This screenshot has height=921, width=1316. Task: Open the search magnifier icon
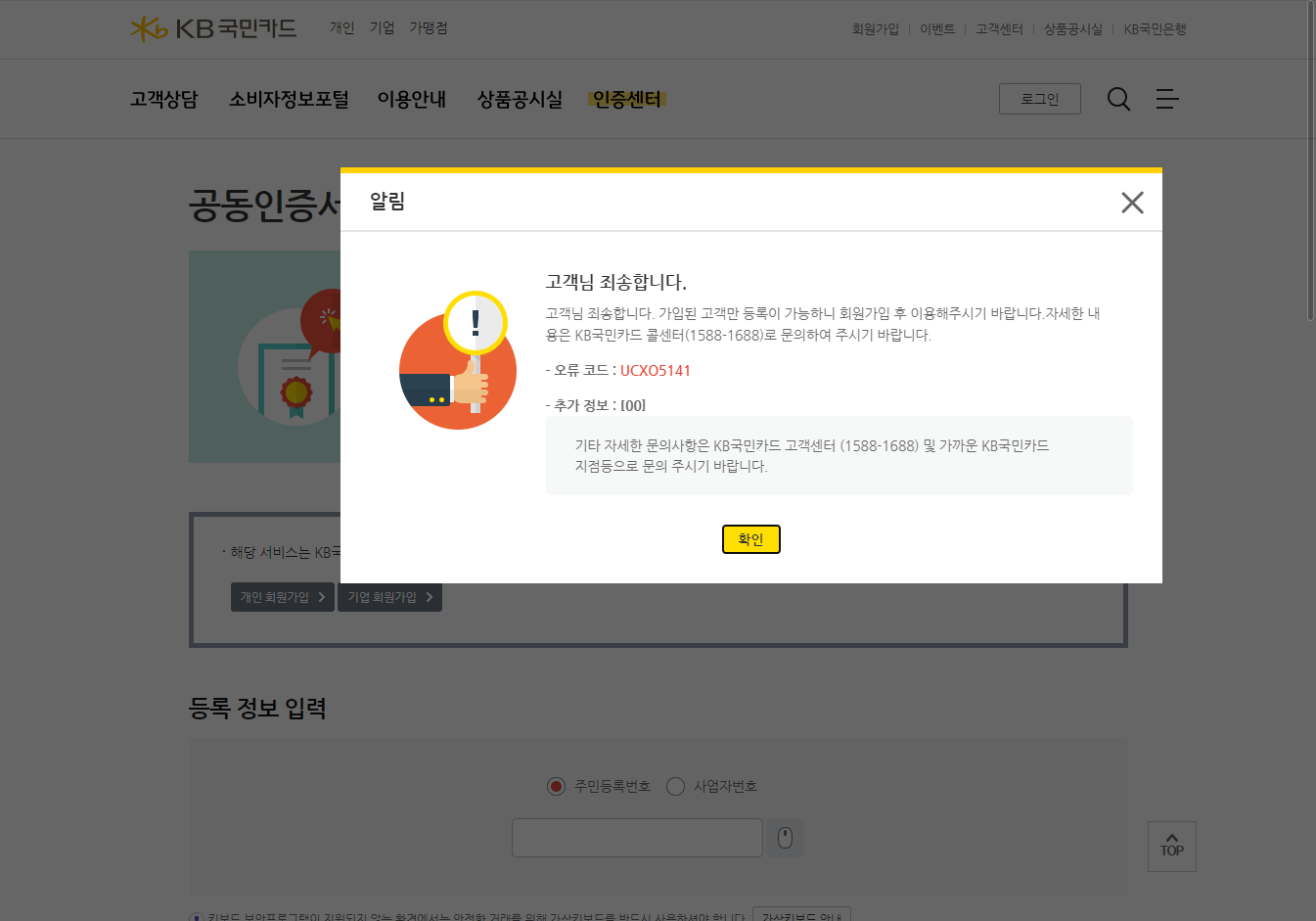point(1118,99)
